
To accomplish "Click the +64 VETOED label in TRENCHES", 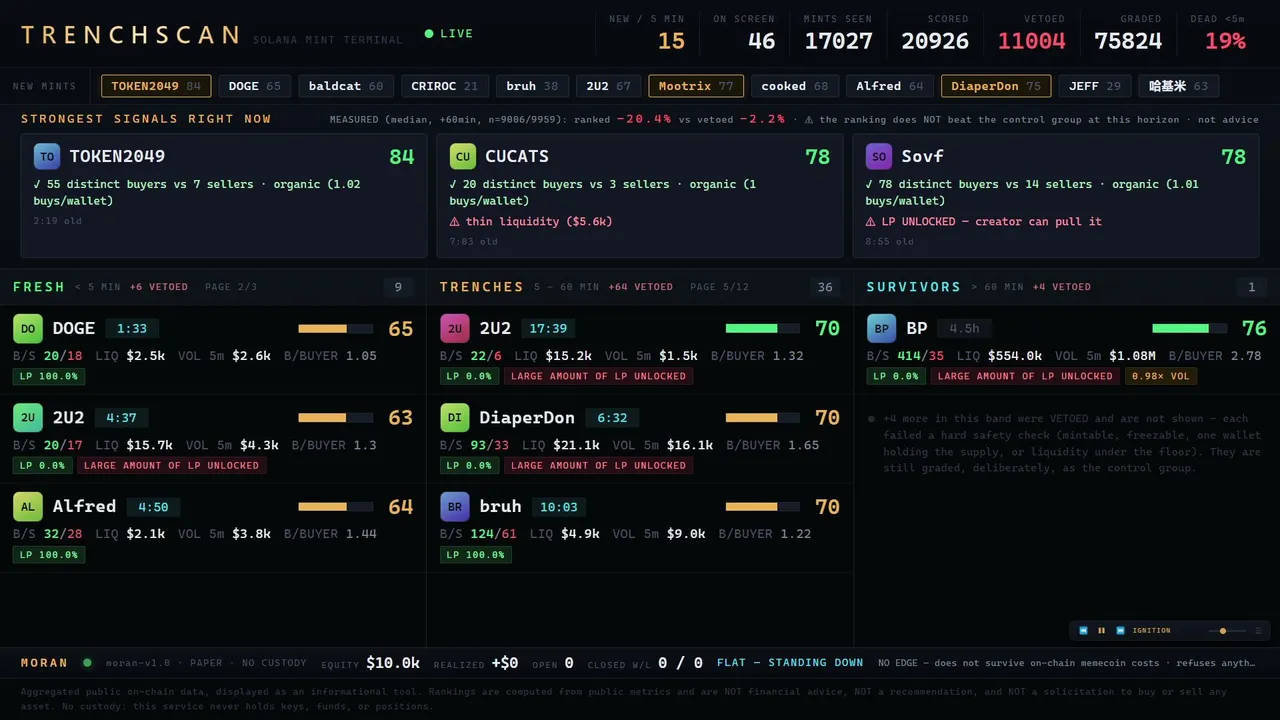I will coord(641,287).
